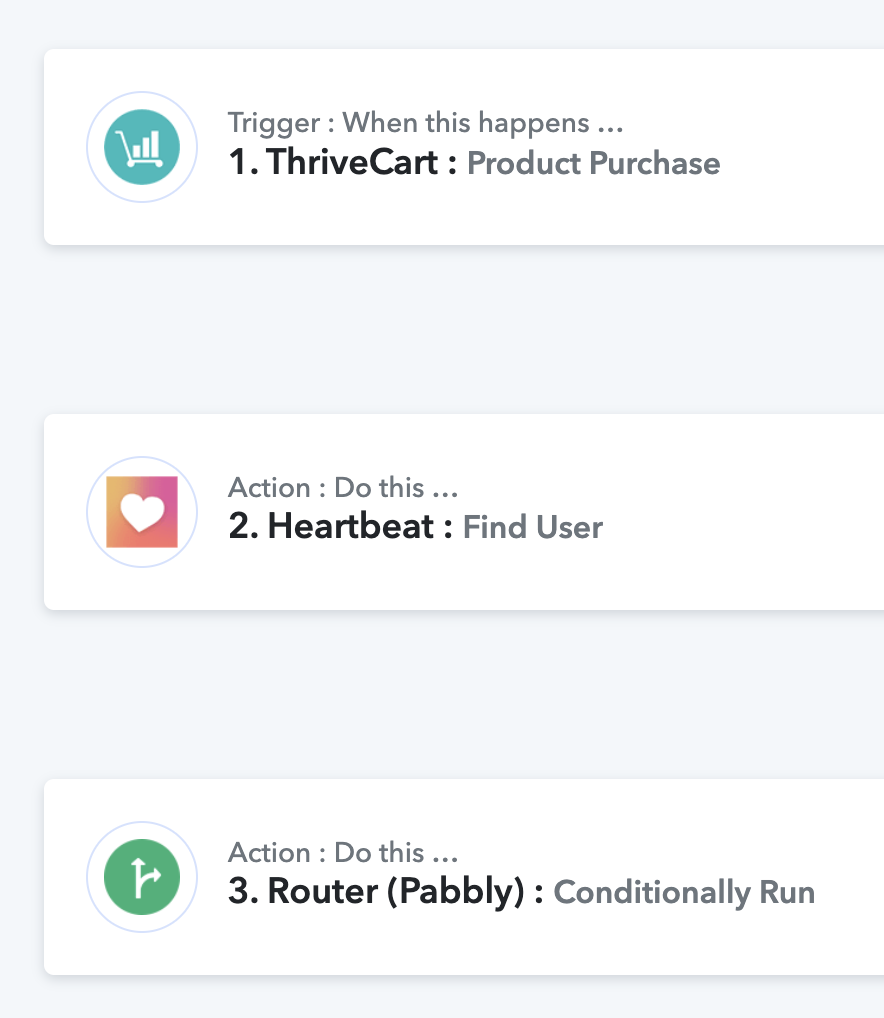Click the ThriveCart shopping cart icon
The height and width of the screenshot is (1018, 884).
141,147
